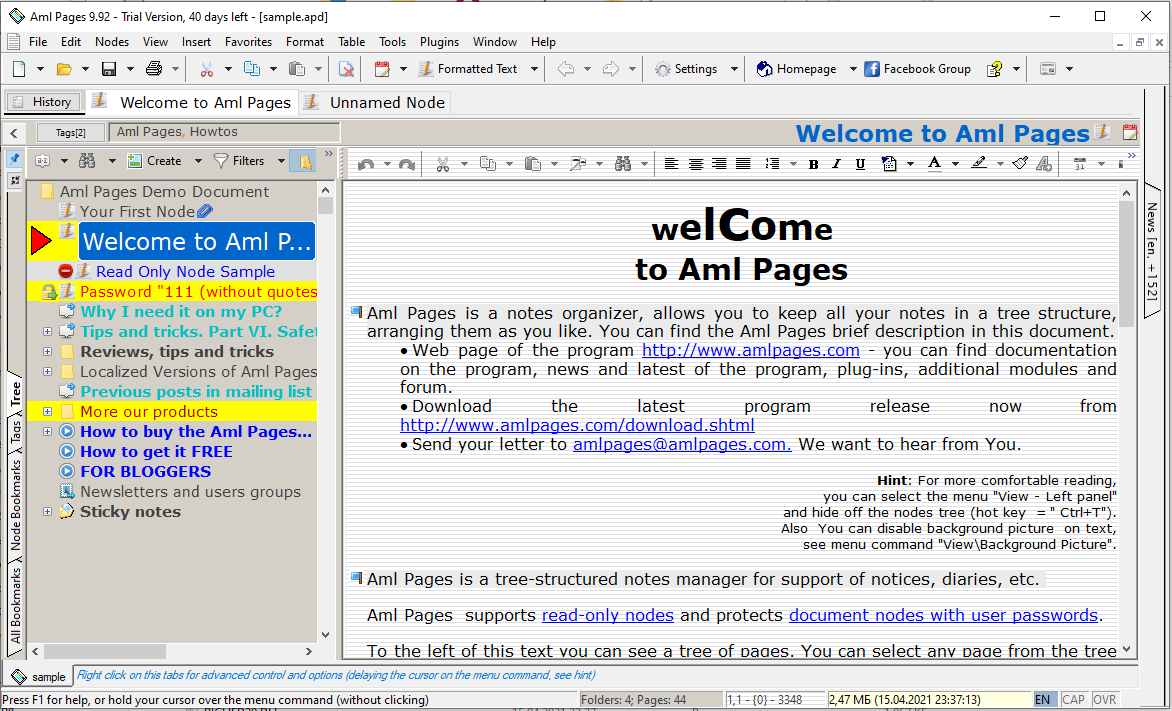Cut with the red scissors icon in the main toolbar

207,69
